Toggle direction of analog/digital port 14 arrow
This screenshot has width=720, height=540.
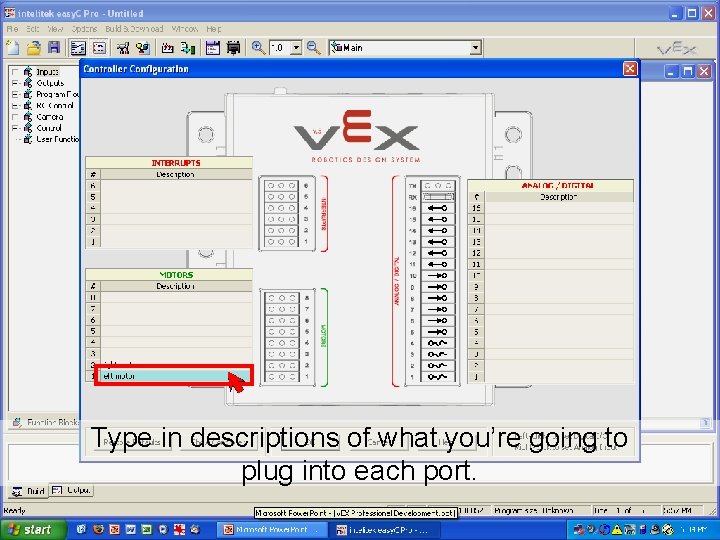pos(437,231)
